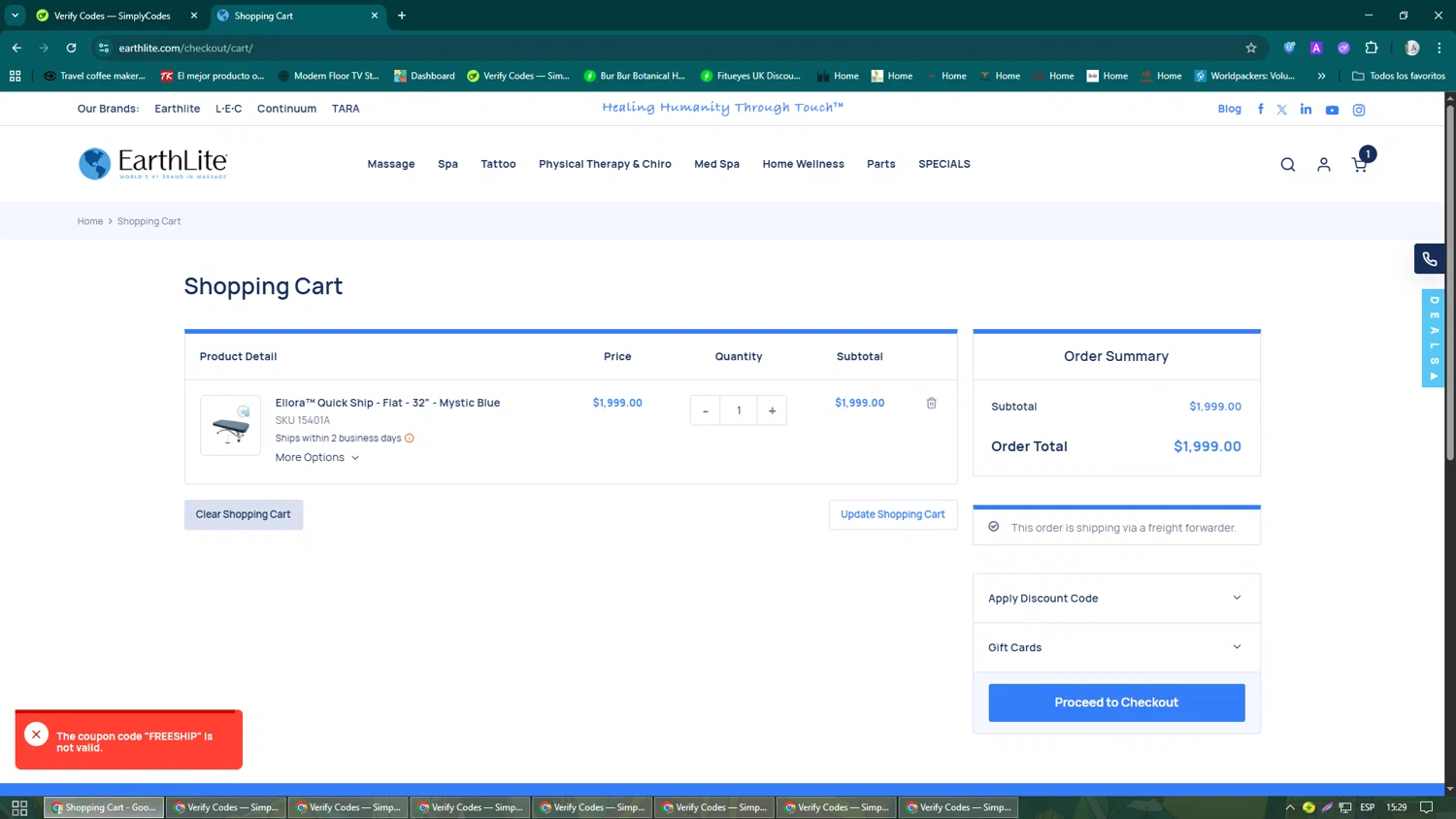
Task: Open the Spa menu
Action: [447, 164]
